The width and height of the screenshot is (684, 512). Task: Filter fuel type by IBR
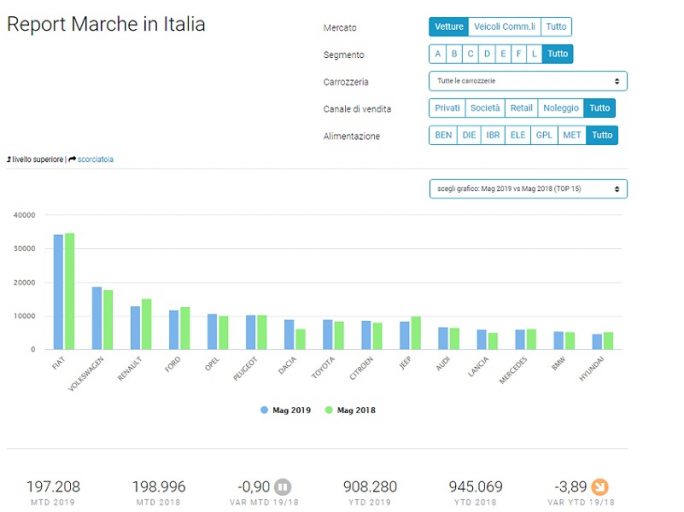493,135
